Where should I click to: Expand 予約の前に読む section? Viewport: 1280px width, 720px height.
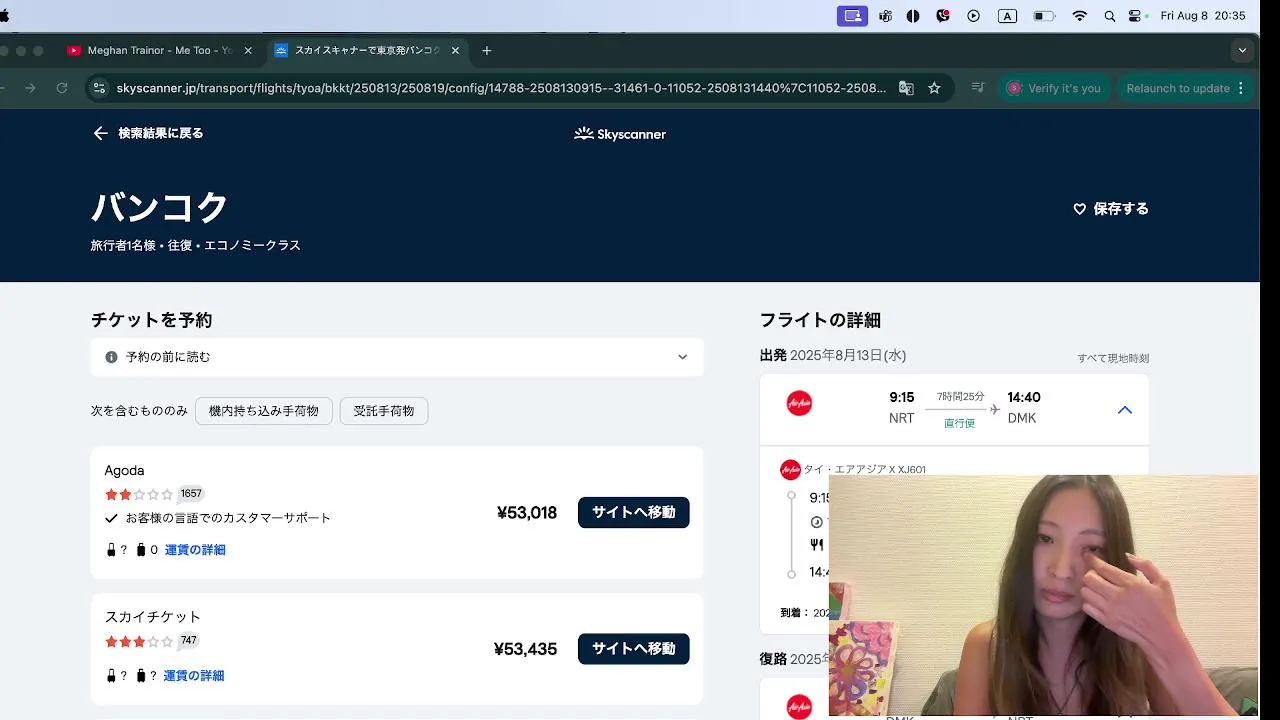click(397, 357)
